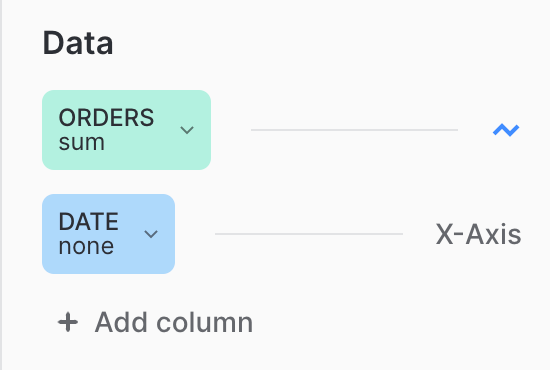Screen dimensions: 550x370
Task: Expand the DATE column chevron
Action: point(151,234)
